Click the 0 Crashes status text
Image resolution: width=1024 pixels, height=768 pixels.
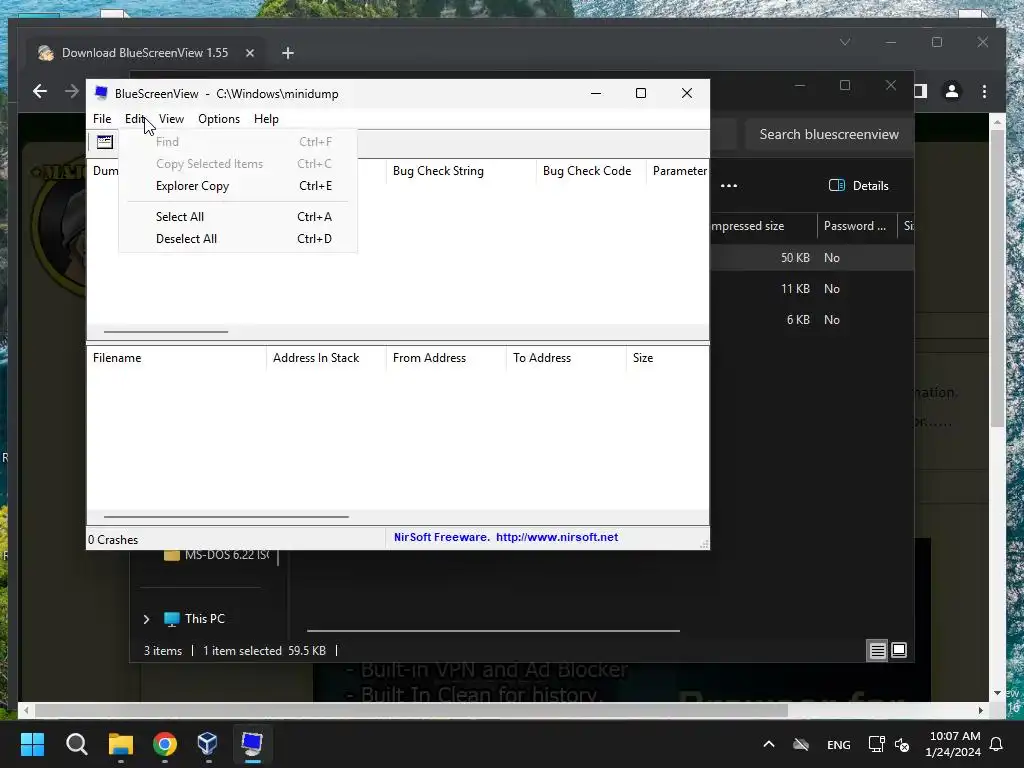click(113, 540)
